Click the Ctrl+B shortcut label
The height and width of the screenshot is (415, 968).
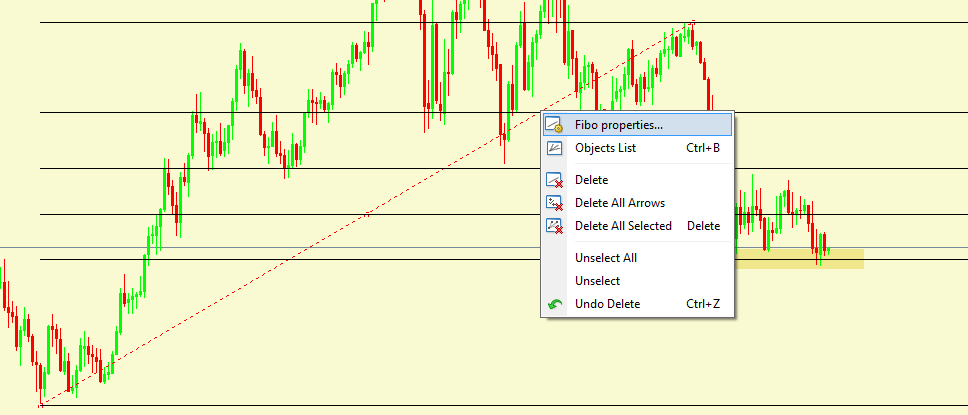click(702, 148)
